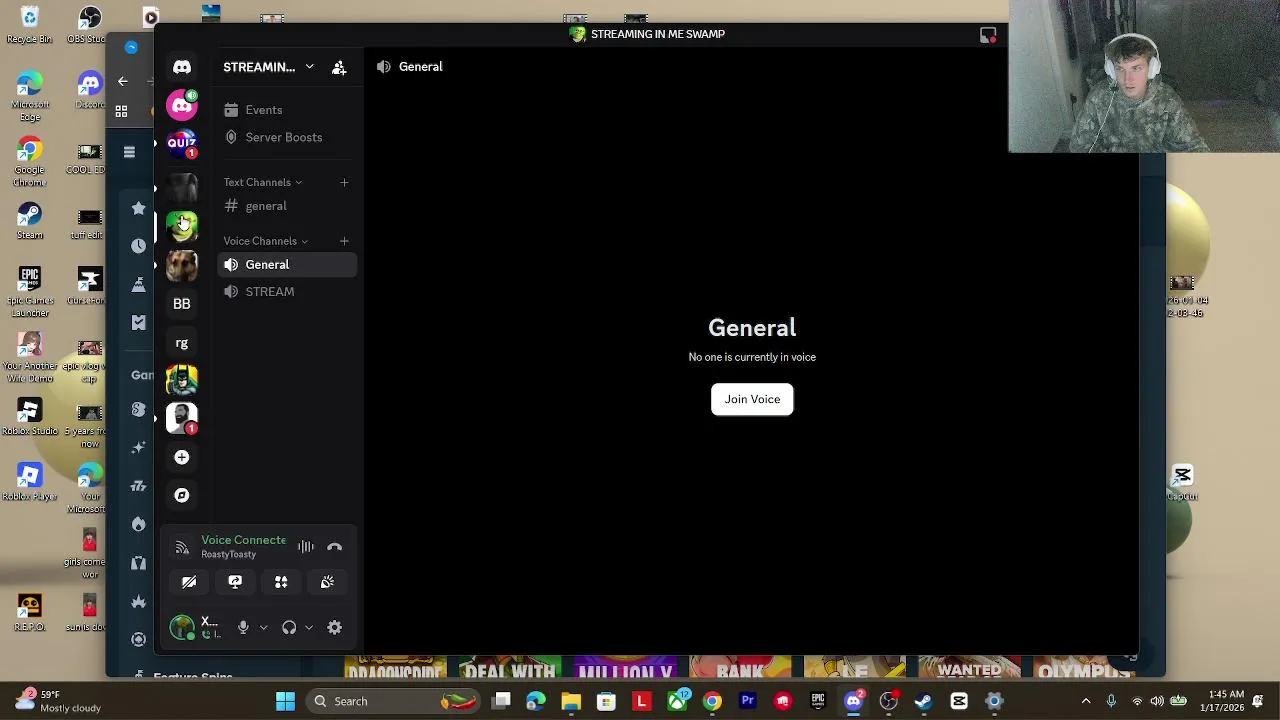
Task: Deafen with the headphones icon
Action: point(289,628)
